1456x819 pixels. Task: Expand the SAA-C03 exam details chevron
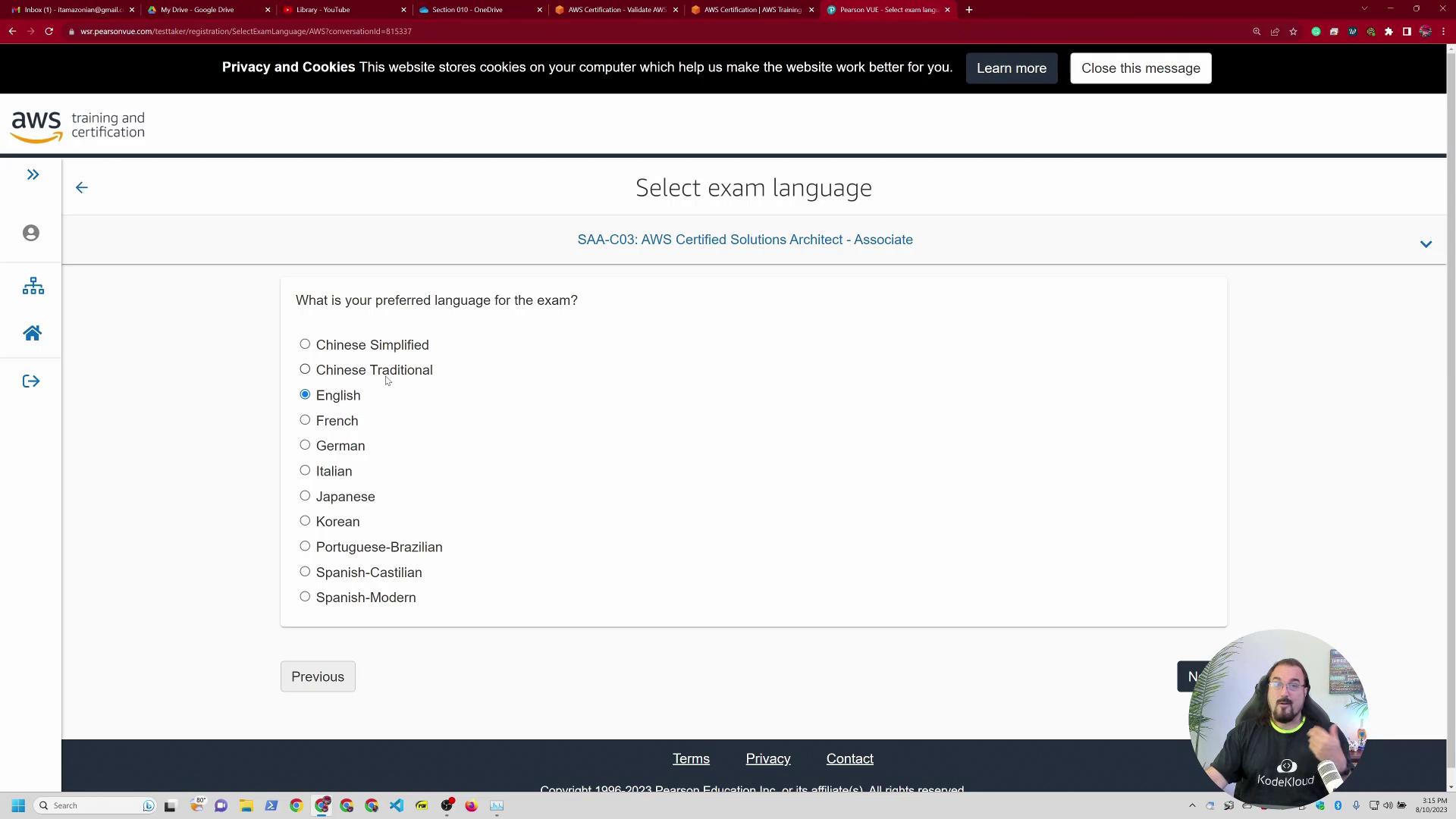click(1426, 244)
